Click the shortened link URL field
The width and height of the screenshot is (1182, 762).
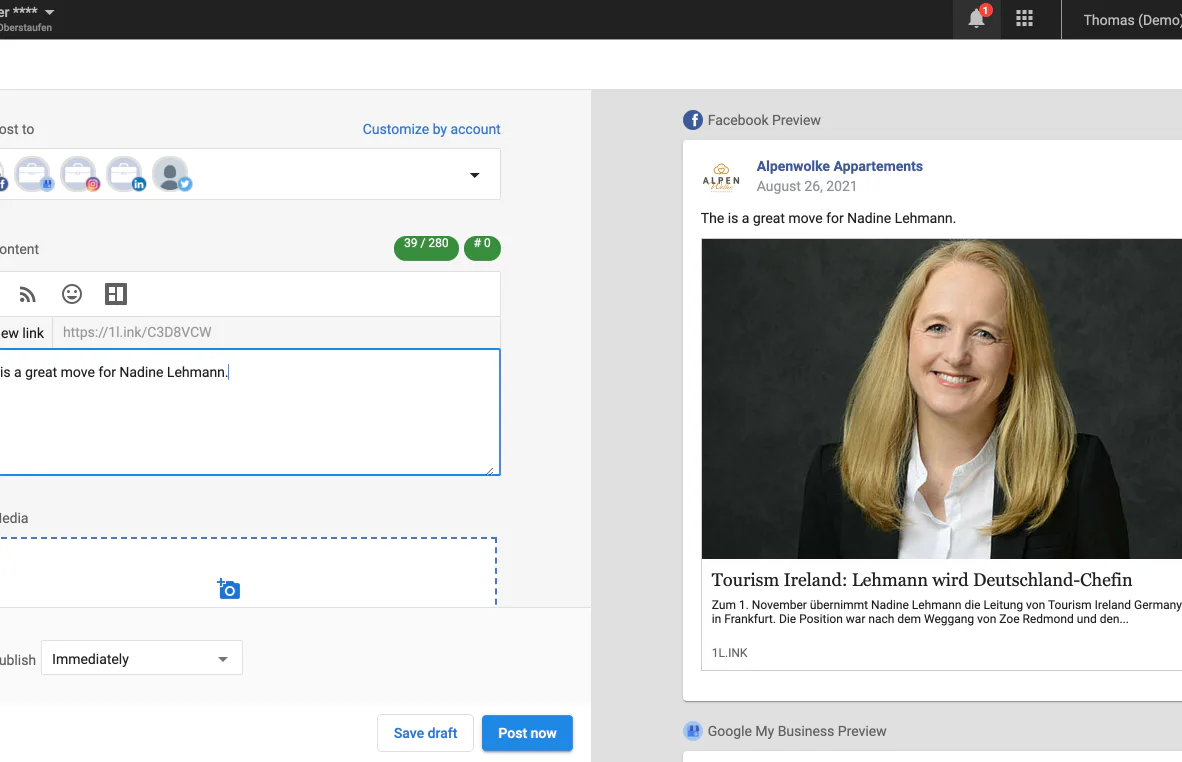[276, 332]
